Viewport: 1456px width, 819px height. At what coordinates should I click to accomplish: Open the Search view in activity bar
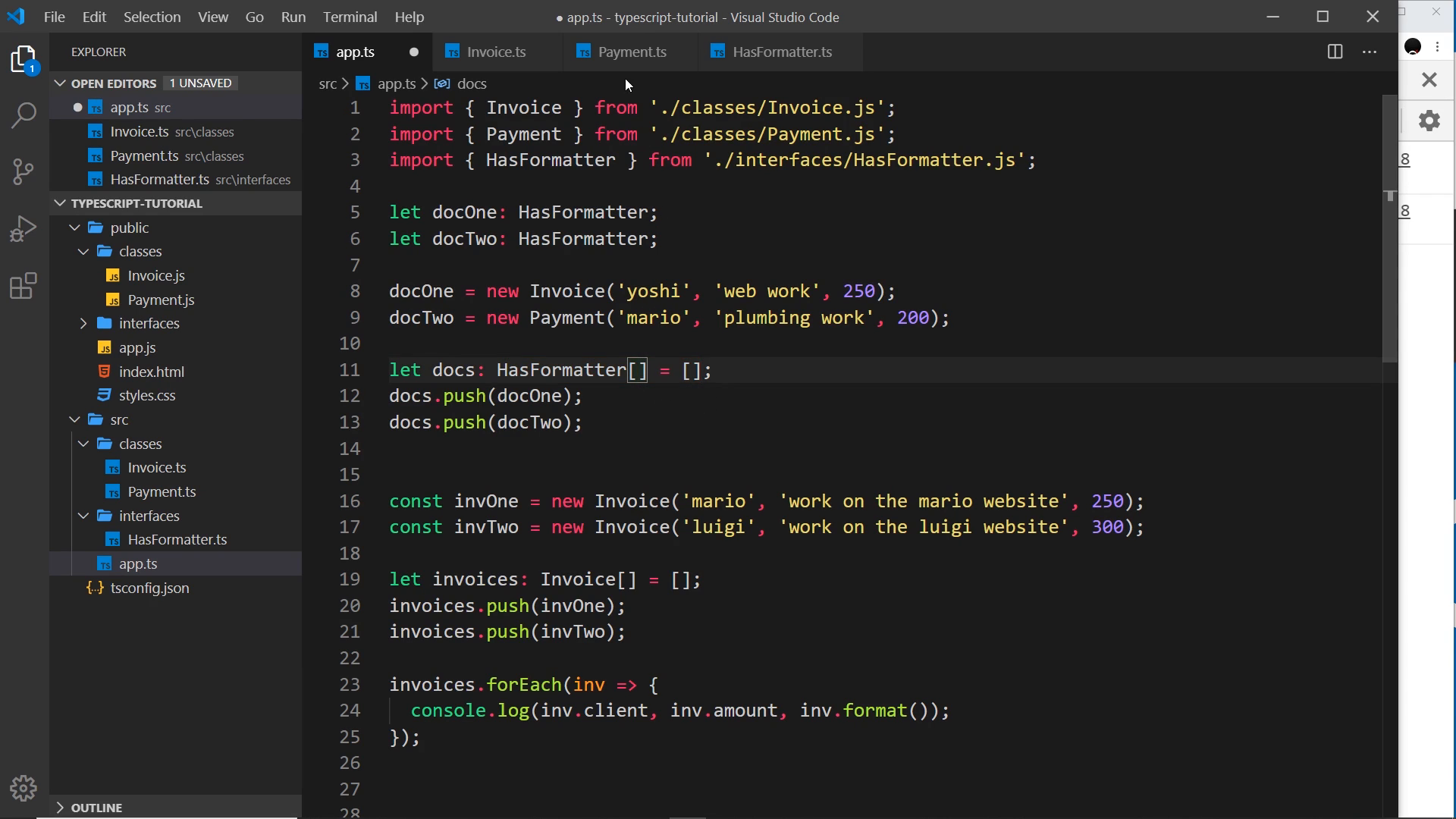point(24,115)
